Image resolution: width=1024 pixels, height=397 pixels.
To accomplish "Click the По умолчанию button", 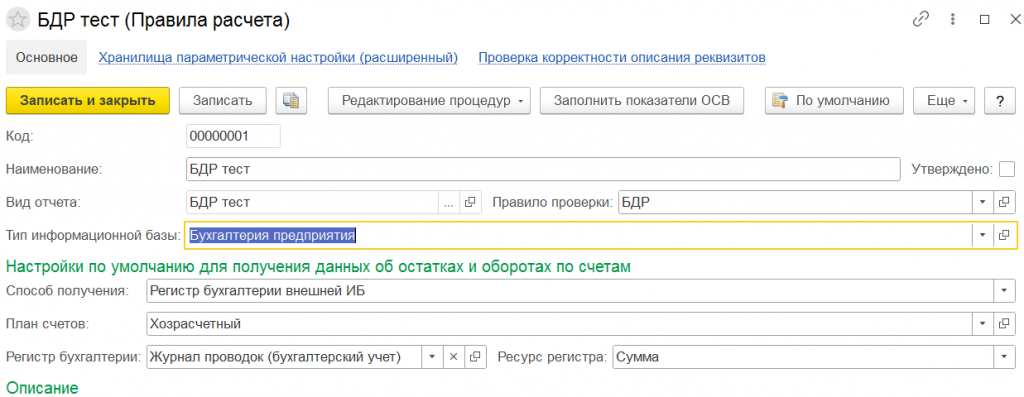I will pyautogui.click(x=834, y=101).
